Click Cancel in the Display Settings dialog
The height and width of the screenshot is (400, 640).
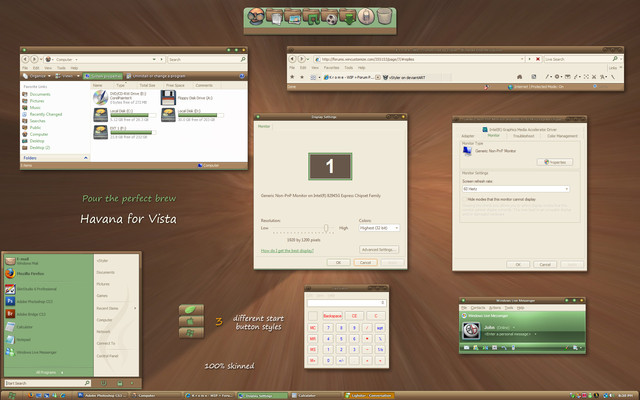365,262
